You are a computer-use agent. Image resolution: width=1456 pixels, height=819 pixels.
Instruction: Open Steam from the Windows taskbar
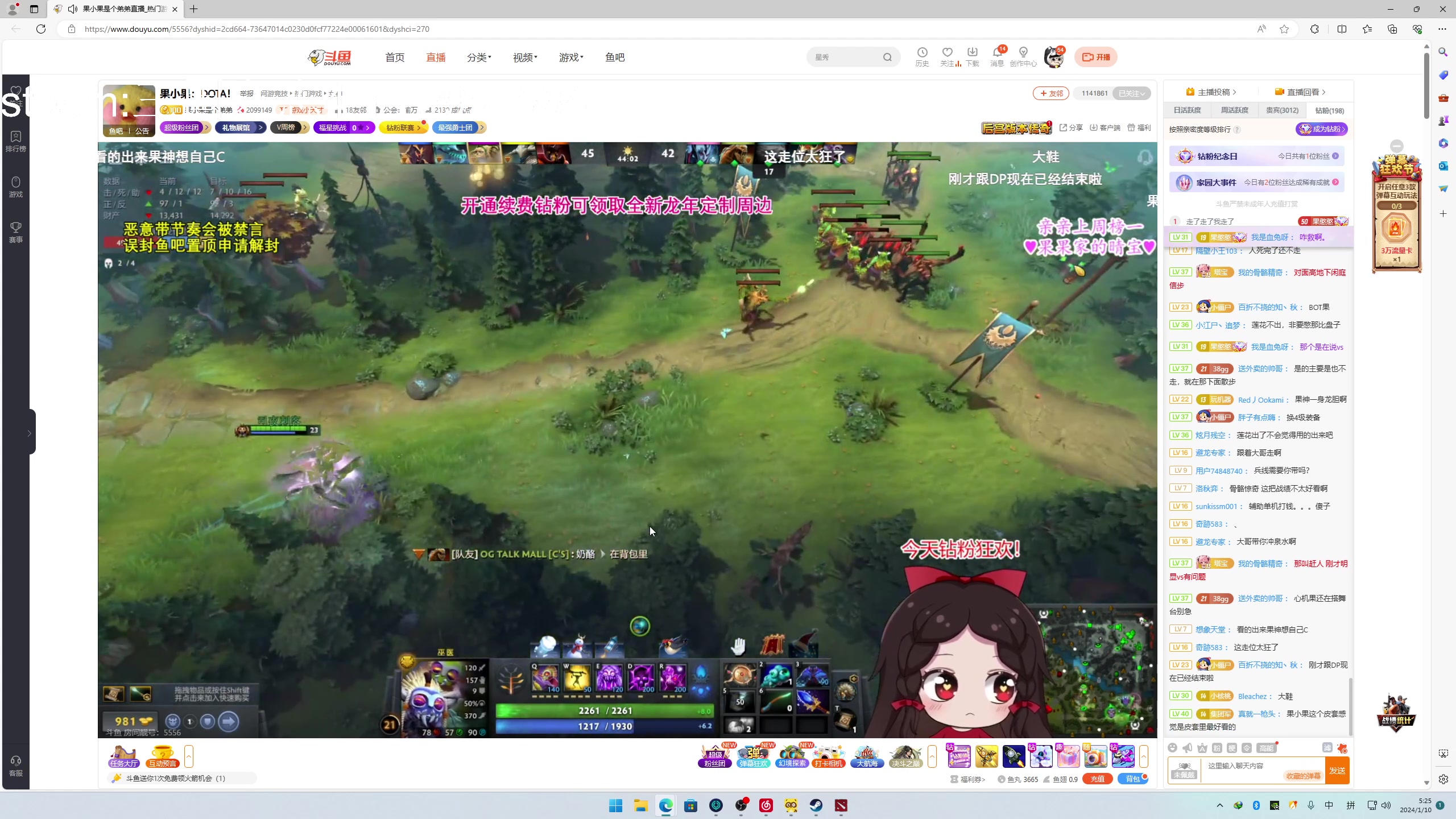(x=816, y=805)
